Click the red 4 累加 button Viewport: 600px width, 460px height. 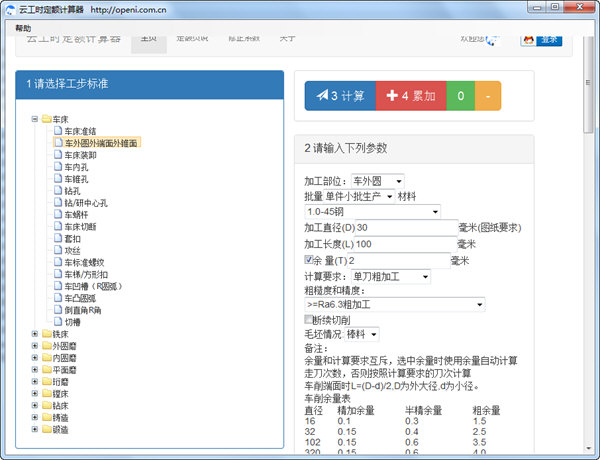click(x=411, y=96)
